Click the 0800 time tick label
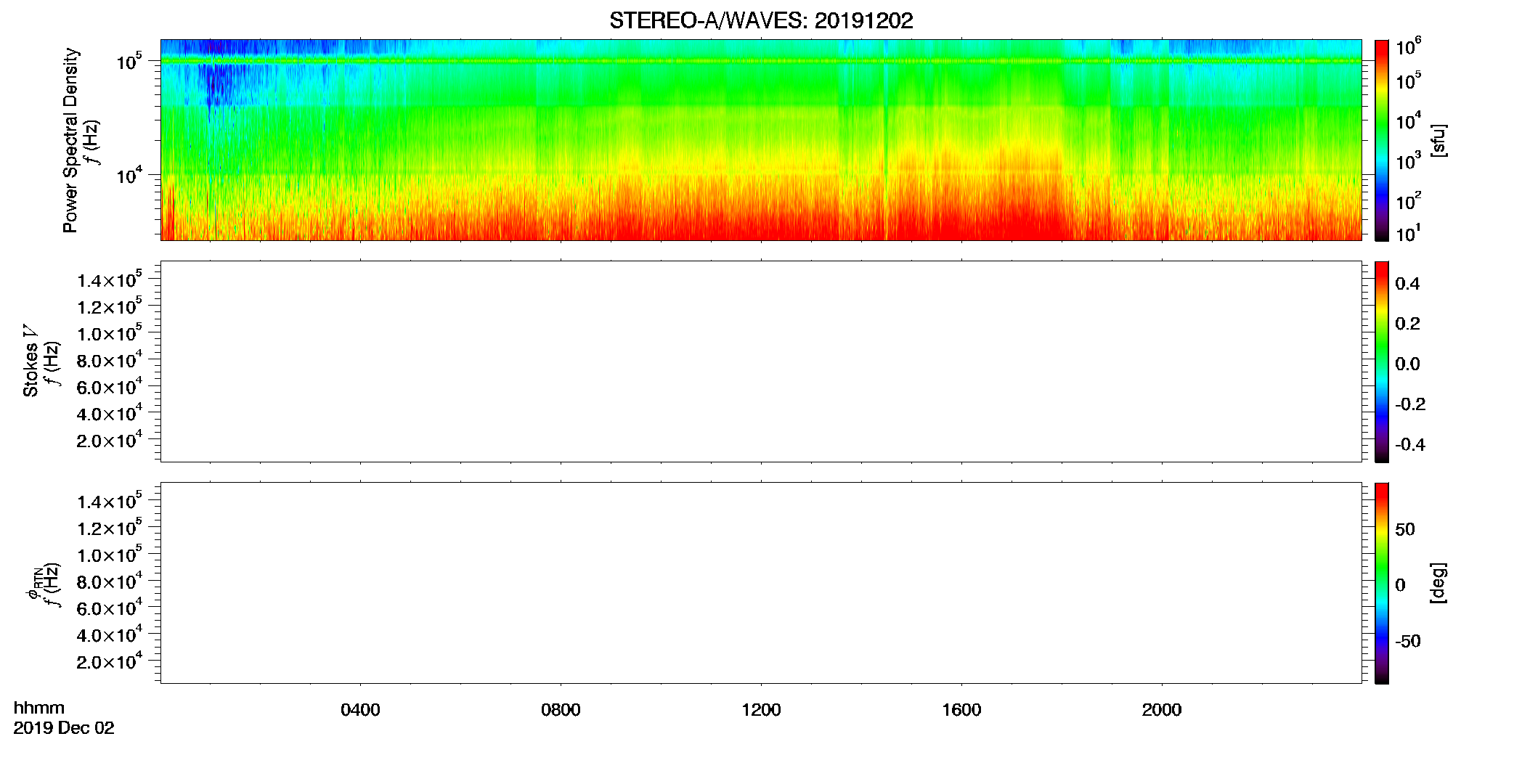The width and height of the screenshot is (1522, 784). pyautogui.click(x=561, y=710)
